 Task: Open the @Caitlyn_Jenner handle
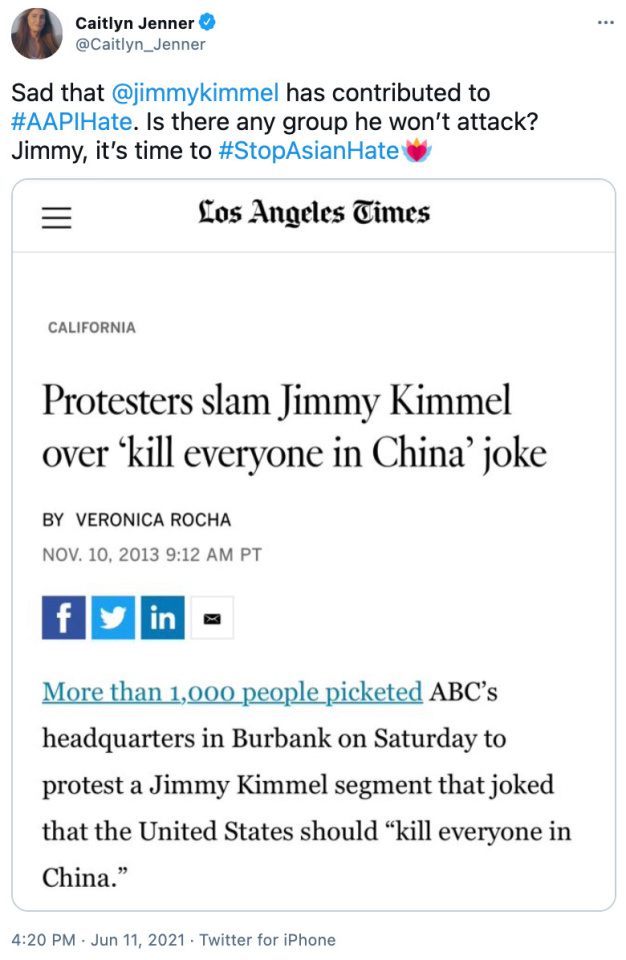point(141,44)
